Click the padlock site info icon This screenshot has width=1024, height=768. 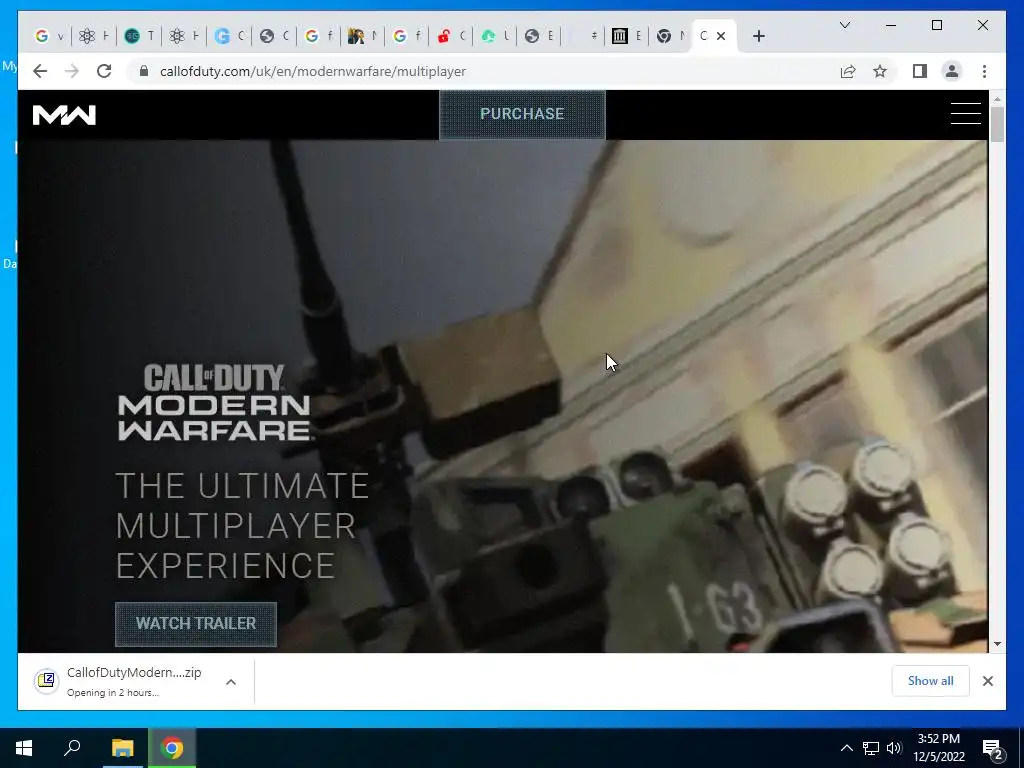click(144, 71)
